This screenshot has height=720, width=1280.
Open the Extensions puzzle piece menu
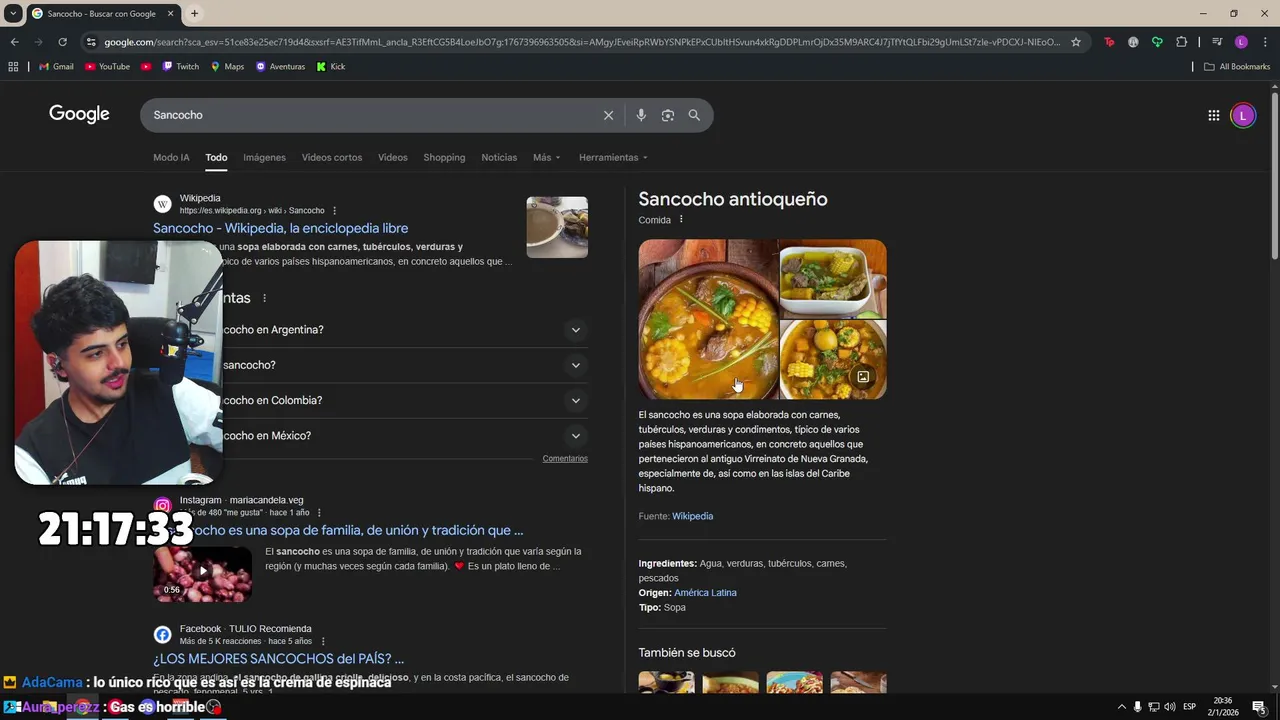1182,42
